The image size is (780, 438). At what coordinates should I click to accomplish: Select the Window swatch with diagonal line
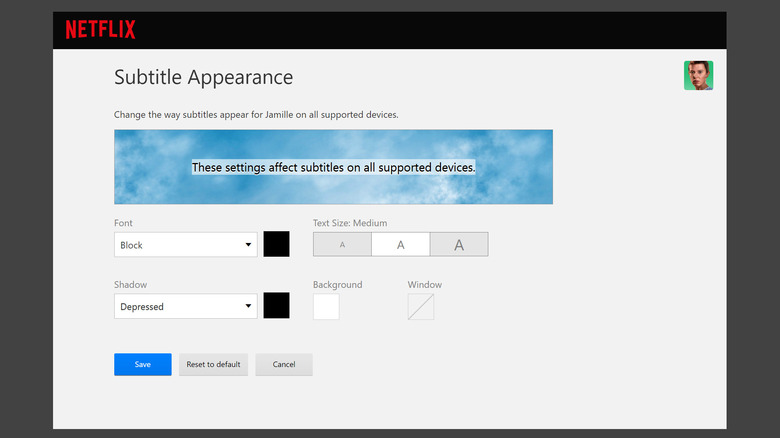click(421, 307)
